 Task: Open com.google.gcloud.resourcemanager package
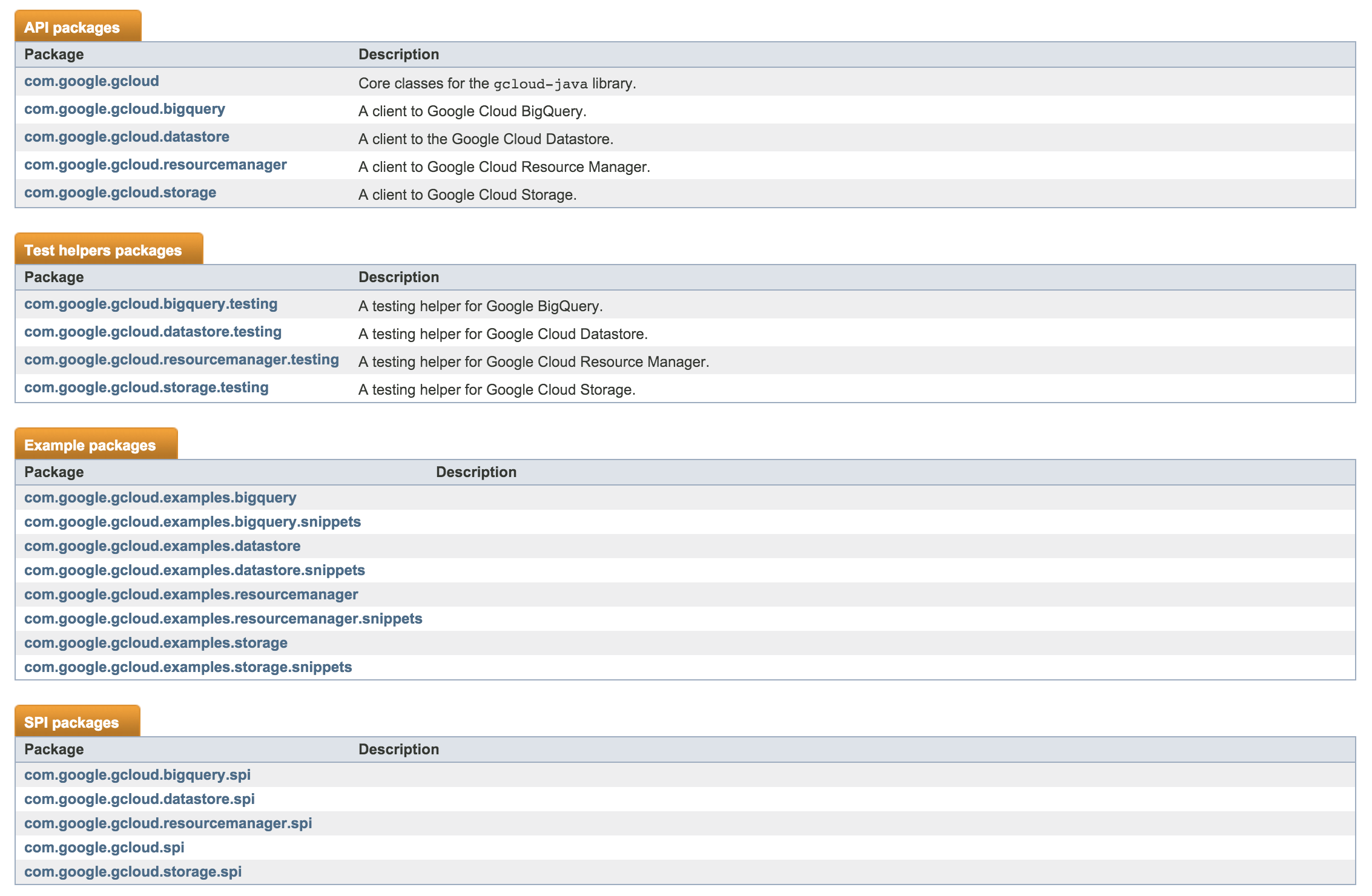click(156, 165)
